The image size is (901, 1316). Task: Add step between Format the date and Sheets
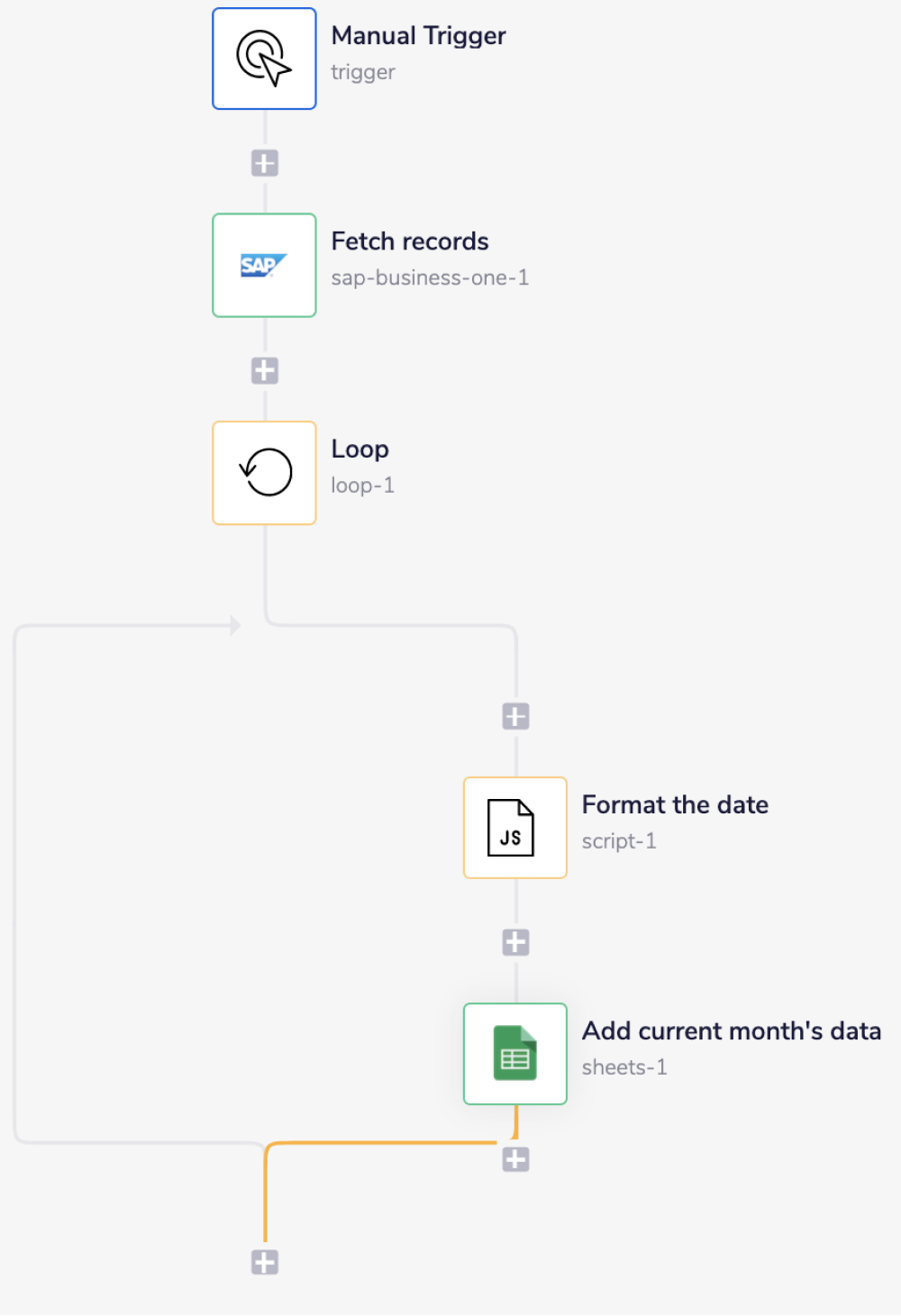[x=515, y=942]
